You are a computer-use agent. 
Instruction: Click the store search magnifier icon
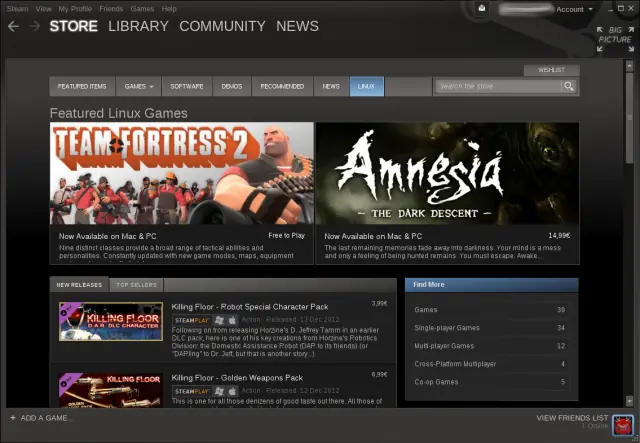pyautogui.click(x=569, y=86)
